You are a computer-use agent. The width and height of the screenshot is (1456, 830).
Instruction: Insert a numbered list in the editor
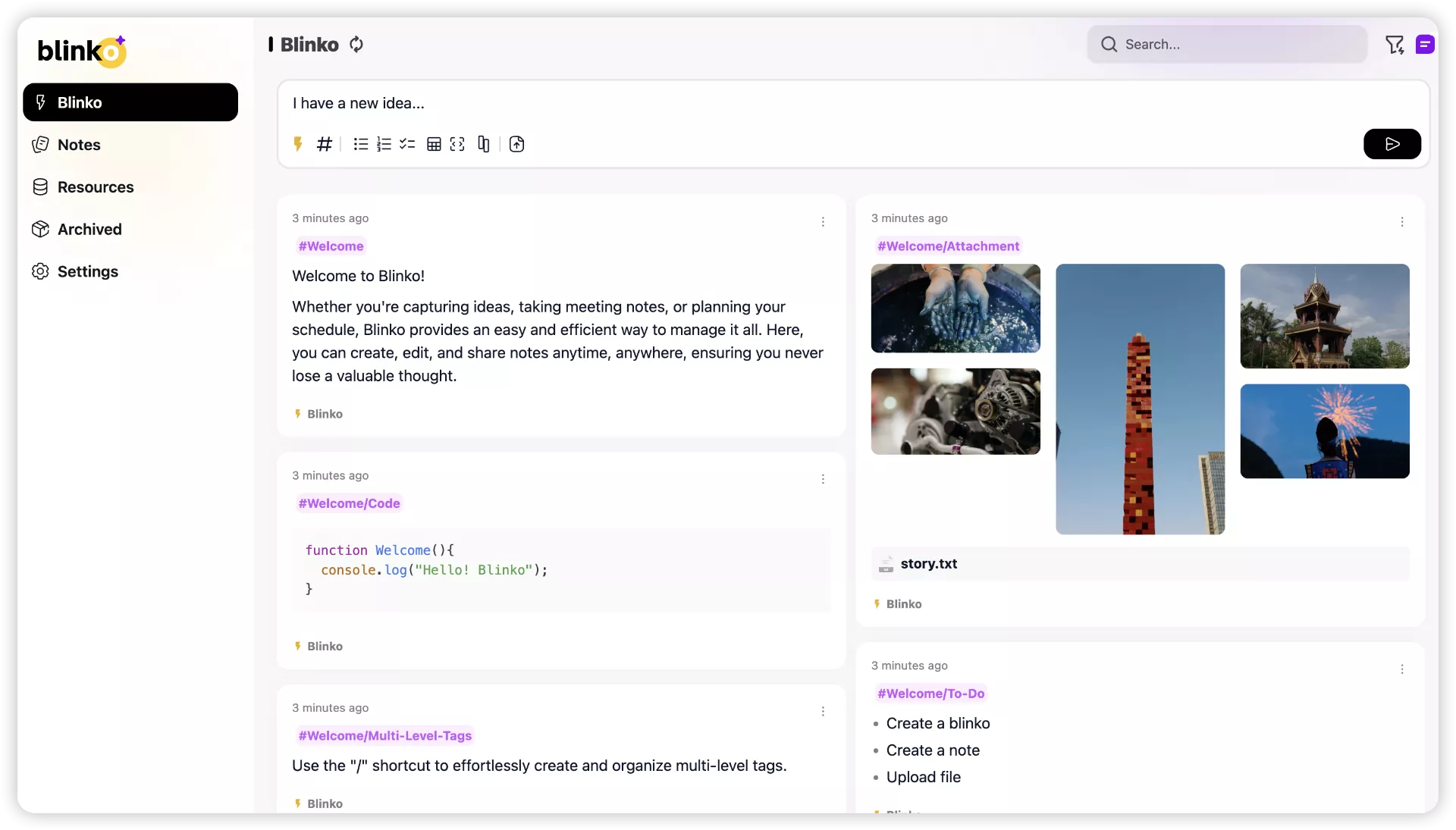(384, 144)
